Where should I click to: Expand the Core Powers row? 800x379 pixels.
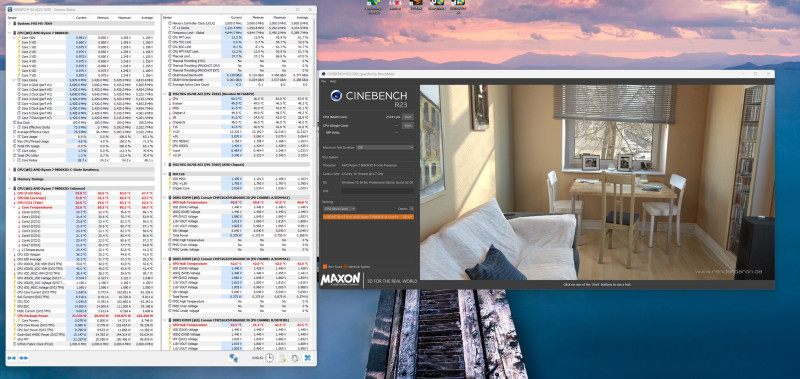coord(14,320)
